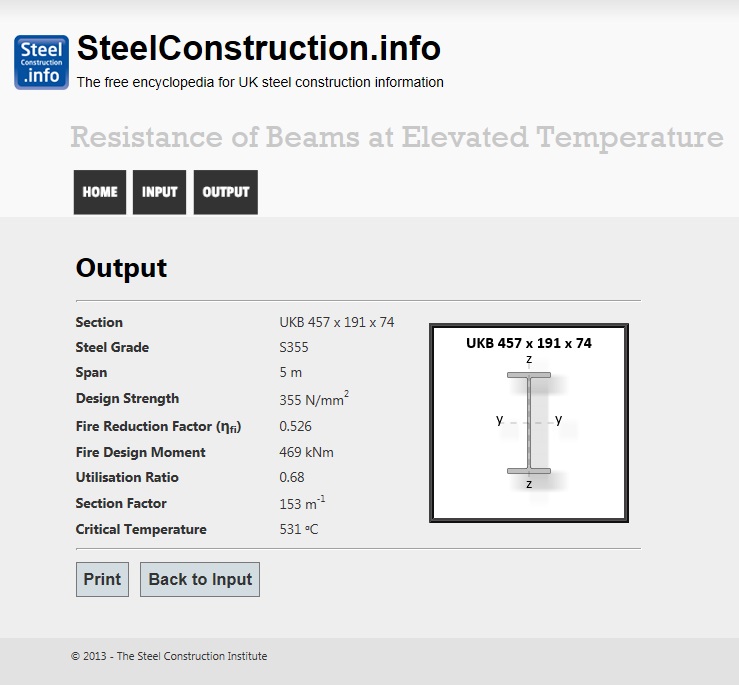Go back using Back to Input
Viewport: 739px width, 685px height.
[x=200, y=580]
